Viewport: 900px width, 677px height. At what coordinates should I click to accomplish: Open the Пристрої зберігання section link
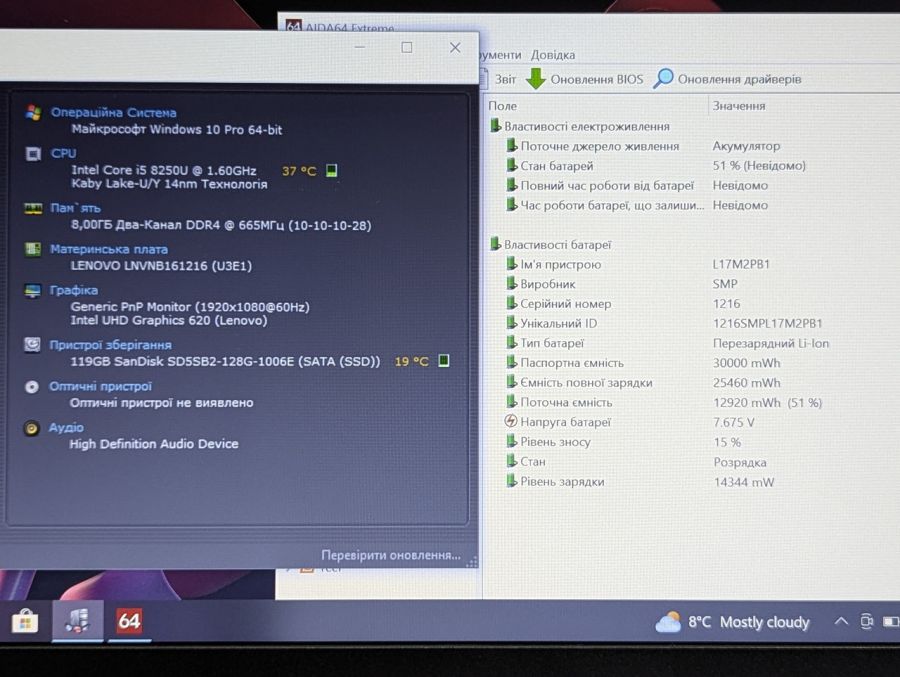pyautogui.click(x=110, y=345)
